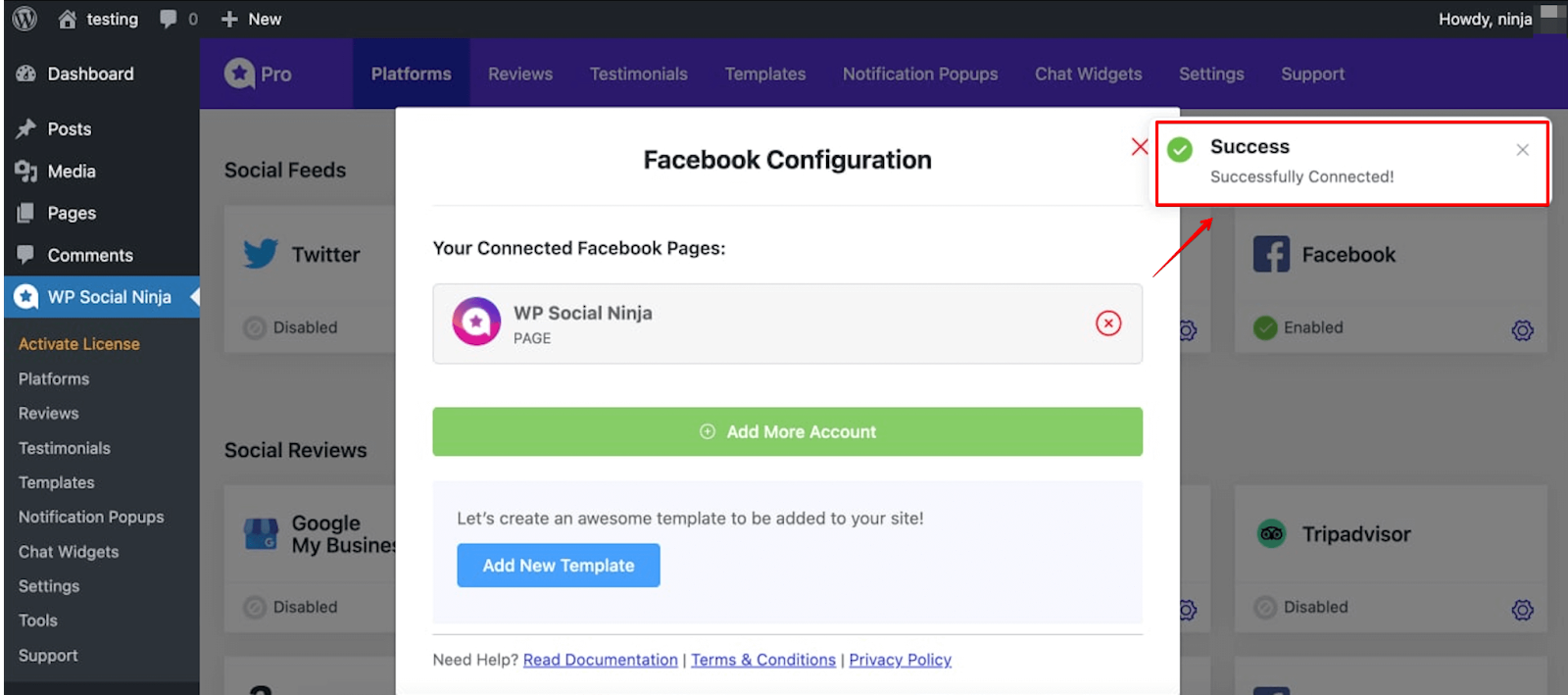
Task: Click the Tripadvisor Disabled status indicator
Action: (x=1301, y=607)
